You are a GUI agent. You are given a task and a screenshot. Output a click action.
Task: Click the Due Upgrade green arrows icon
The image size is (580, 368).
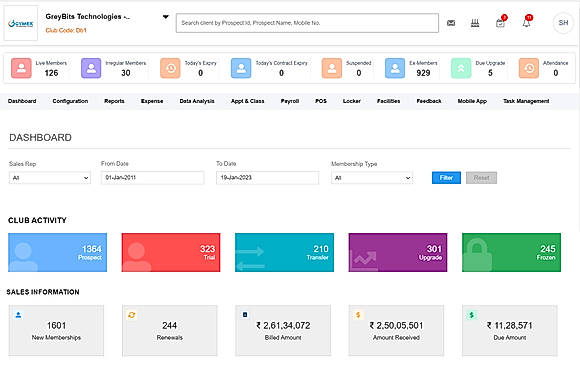[461, 68]
